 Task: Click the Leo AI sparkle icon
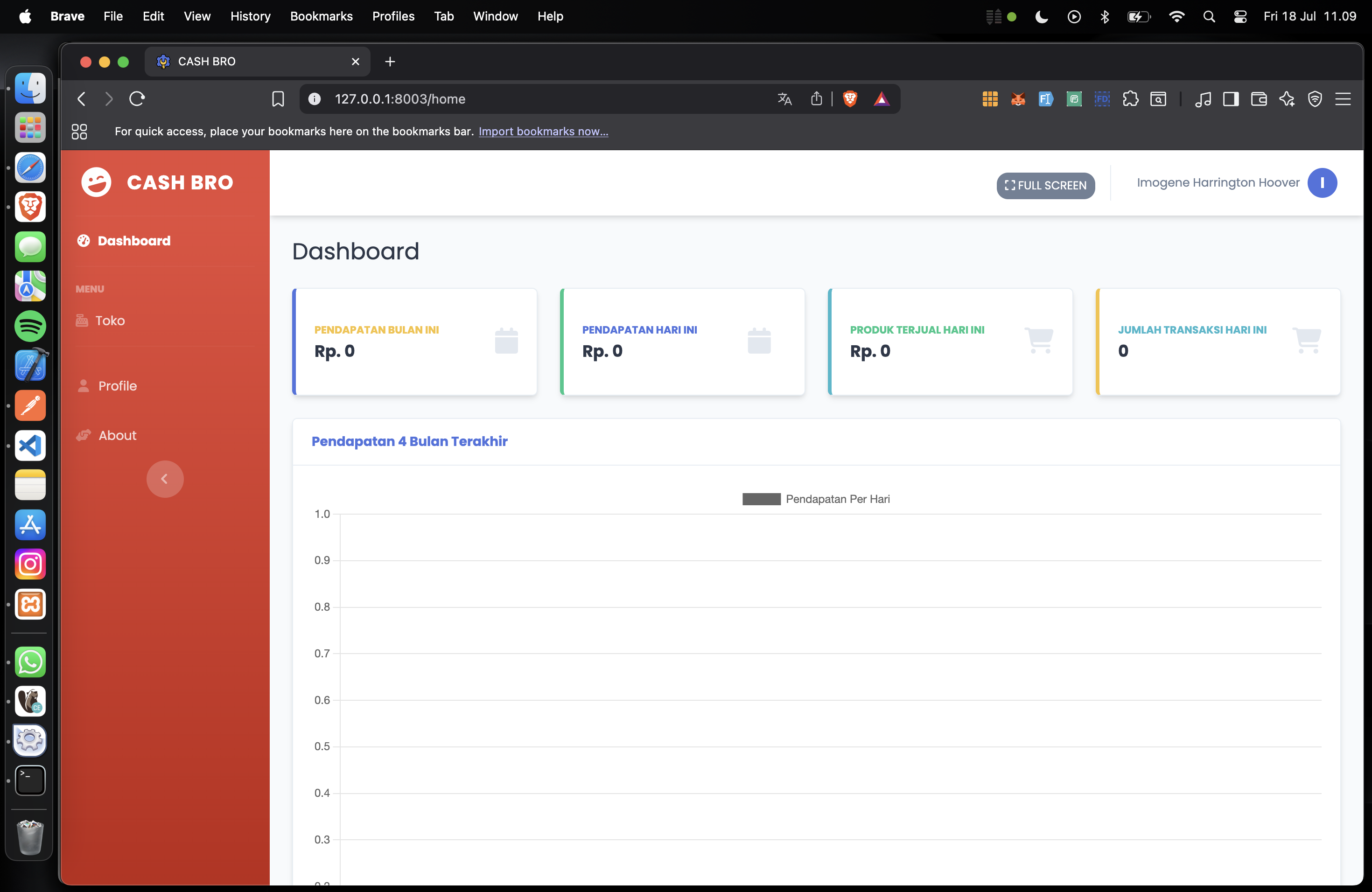(x=1287, y=99)
